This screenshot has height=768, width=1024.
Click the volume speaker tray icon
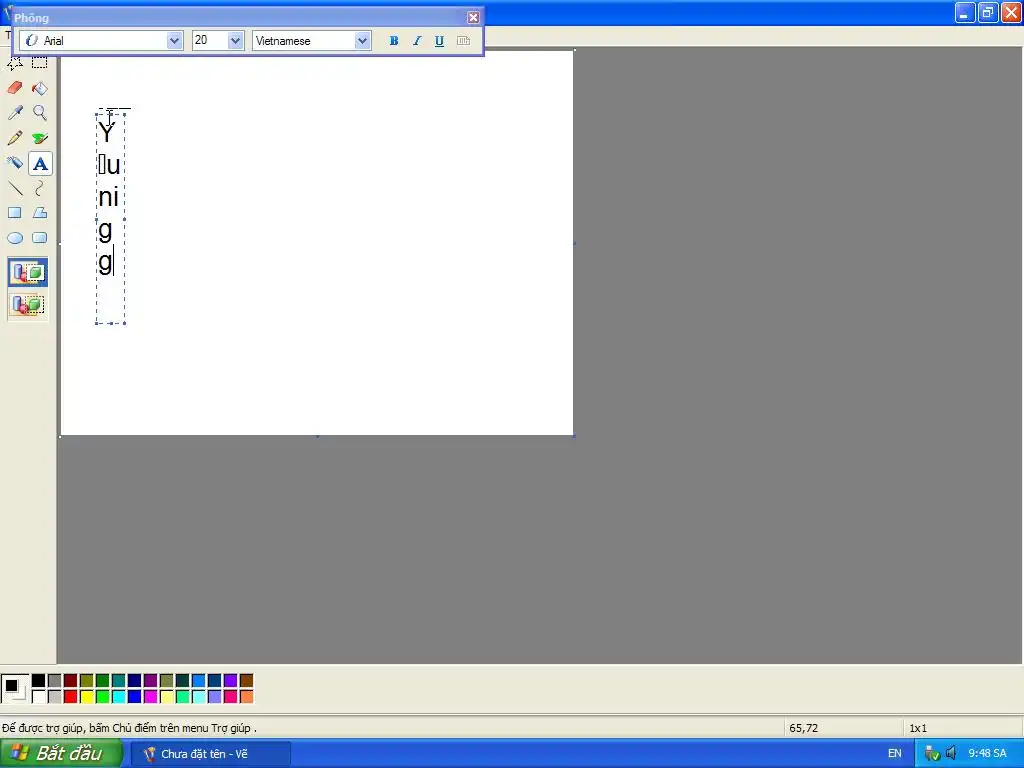click(951, 753)
